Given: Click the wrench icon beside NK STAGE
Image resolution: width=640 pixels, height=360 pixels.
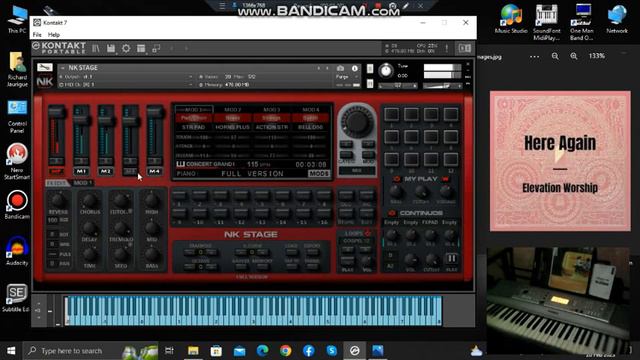Looking at the screenshot, I should pos(44,67).
